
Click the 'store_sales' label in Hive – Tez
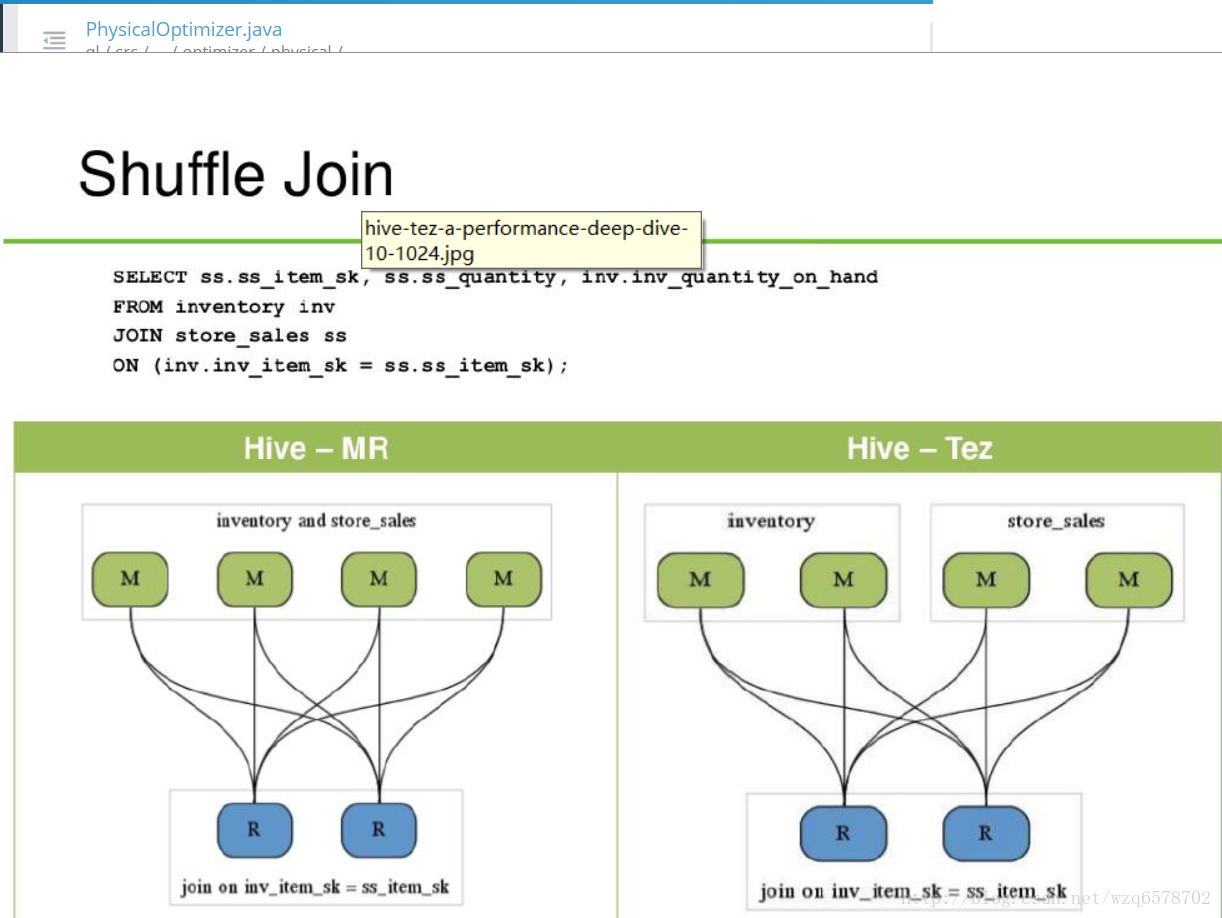1056,521
